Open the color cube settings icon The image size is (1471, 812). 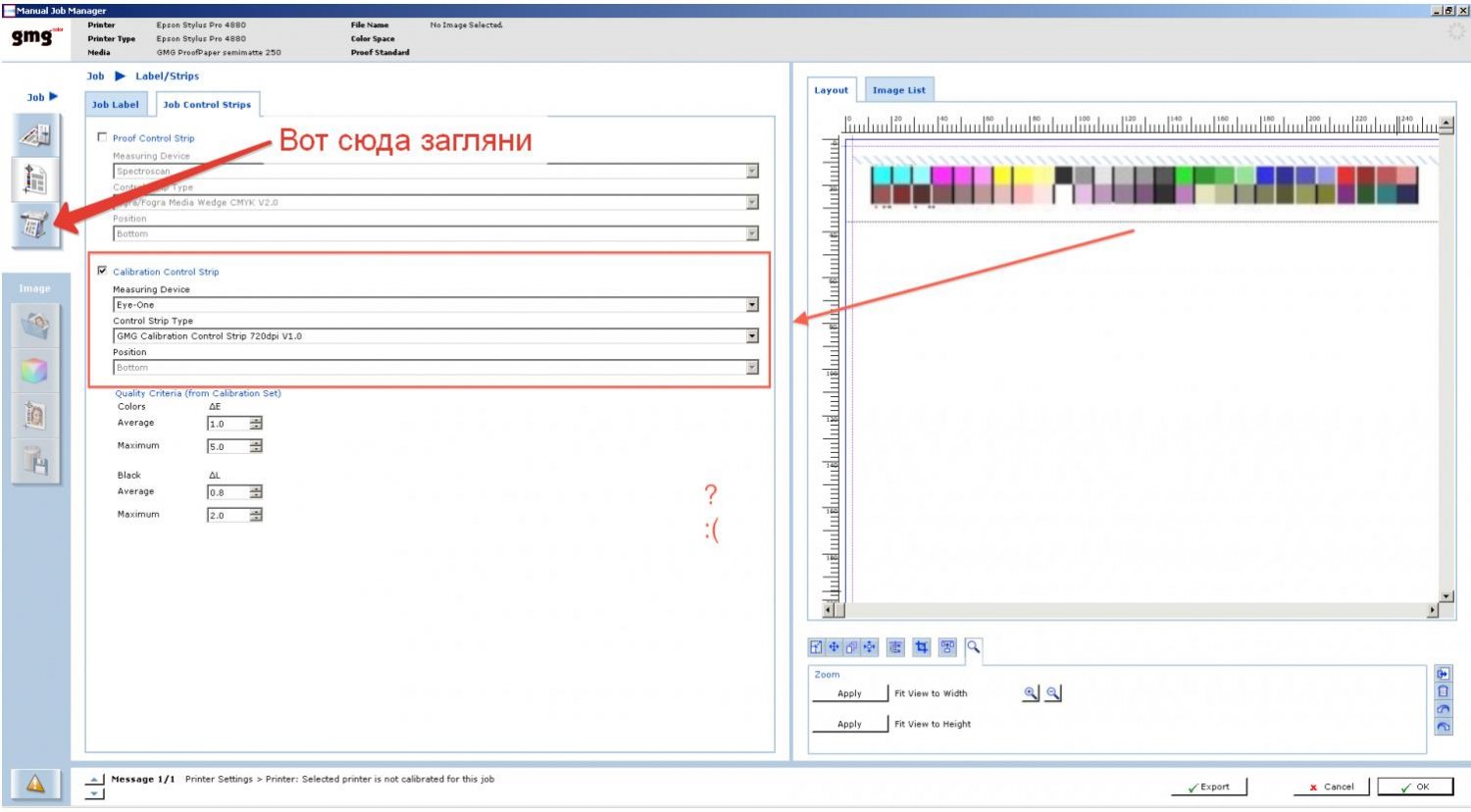pos(36,371)
